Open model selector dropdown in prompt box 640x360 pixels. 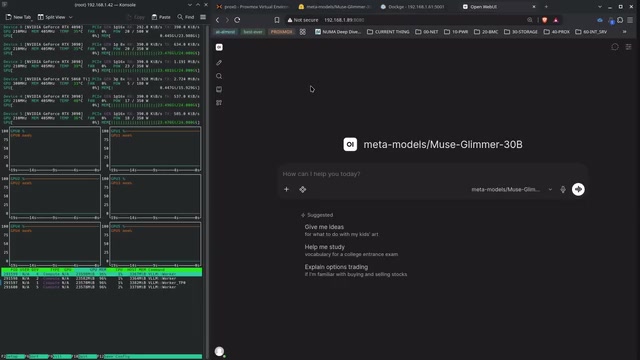pos(511,189)
